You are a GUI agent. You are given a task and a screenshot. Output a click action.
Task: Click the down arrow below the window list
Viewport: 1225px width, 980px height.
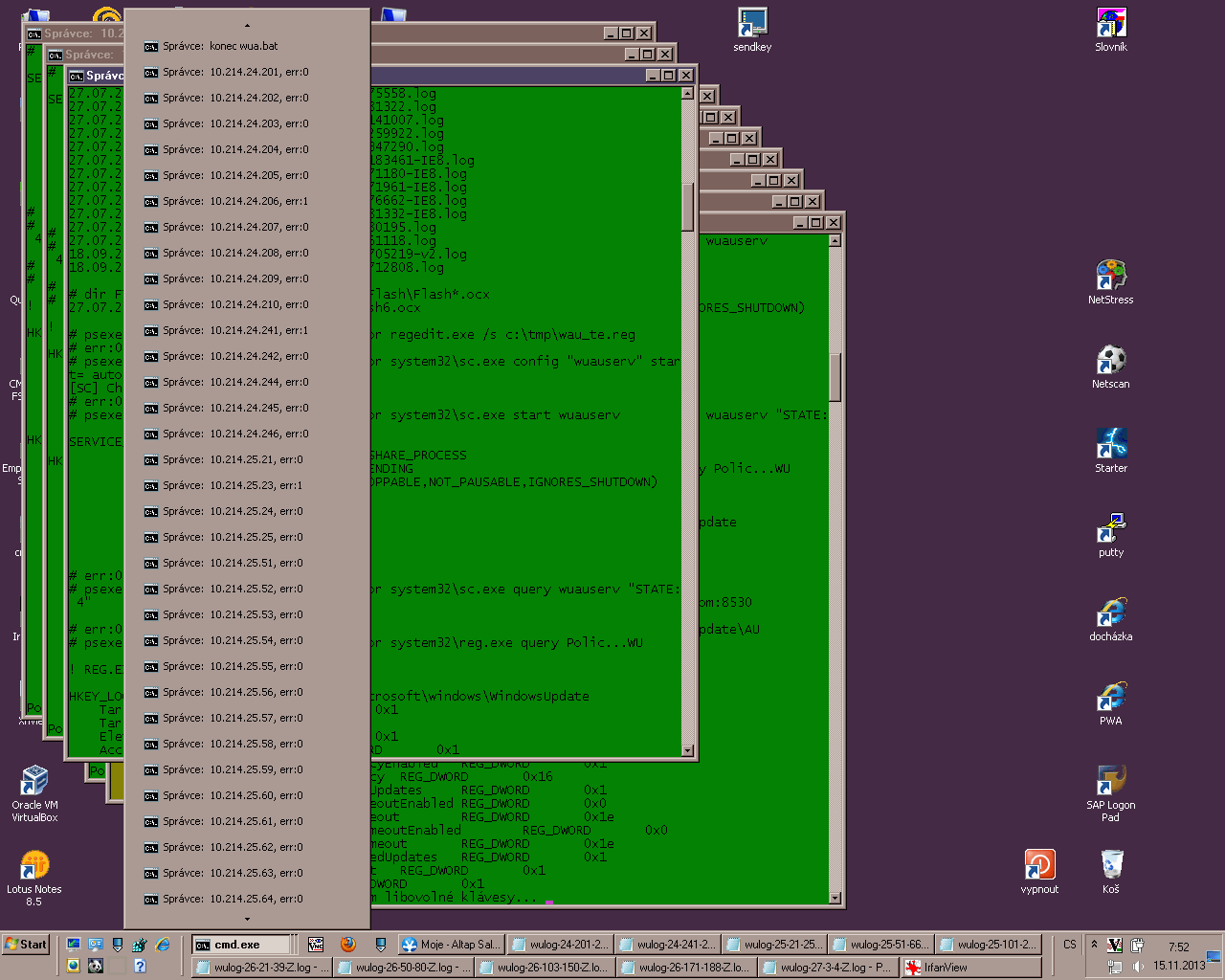pyautogui.click(x=247, y=919)
